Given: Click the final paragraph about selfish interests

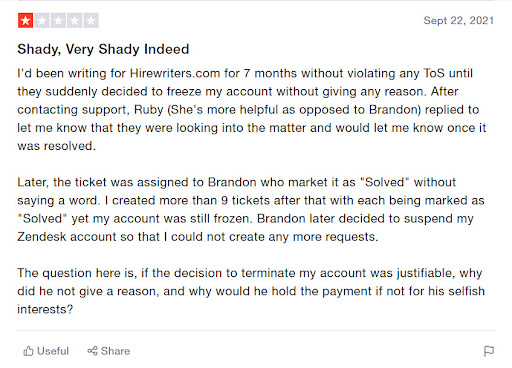Looking at the screenshot, I should pos(251,291).
